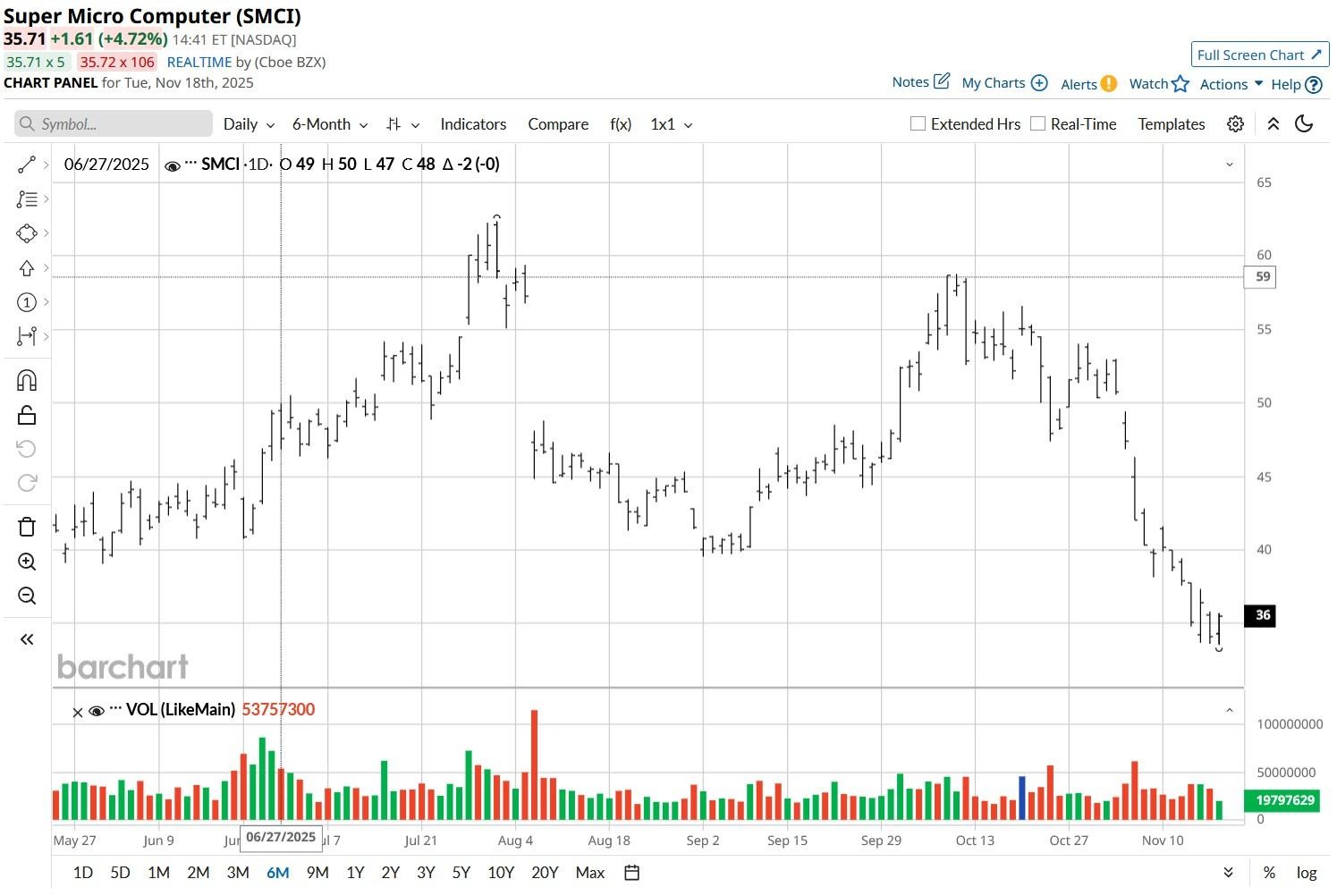Collapse the volume pane chevron

(x=1230, y=711)
